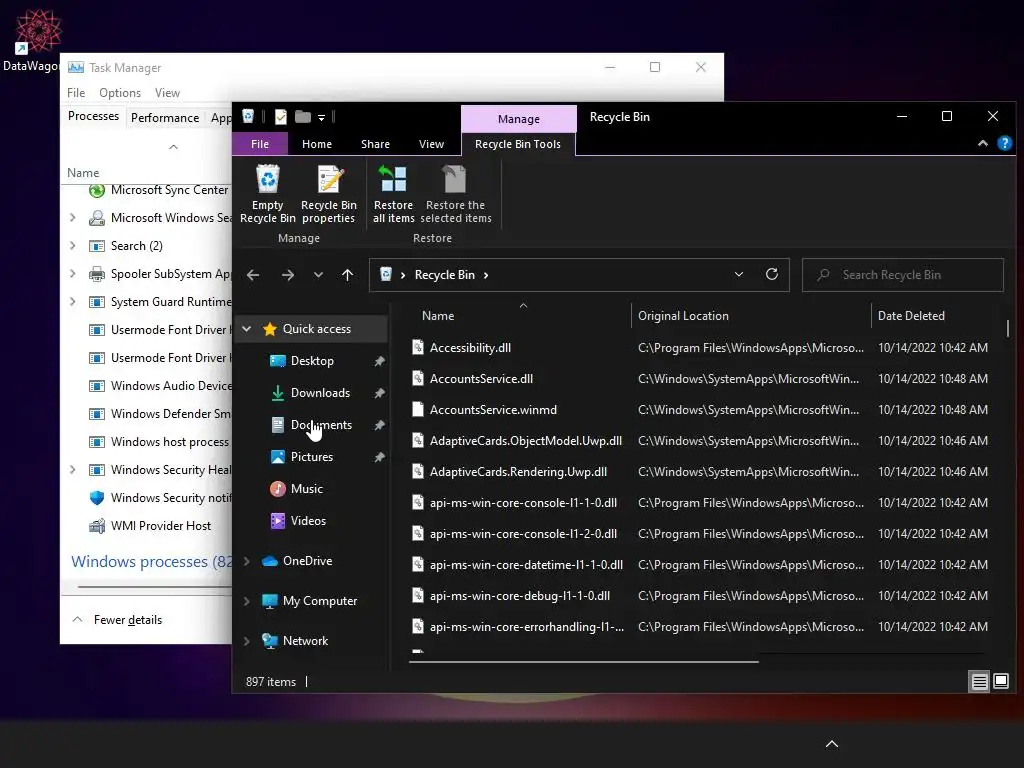Open the DataWagon desktop shortcut

coord(33,39)
